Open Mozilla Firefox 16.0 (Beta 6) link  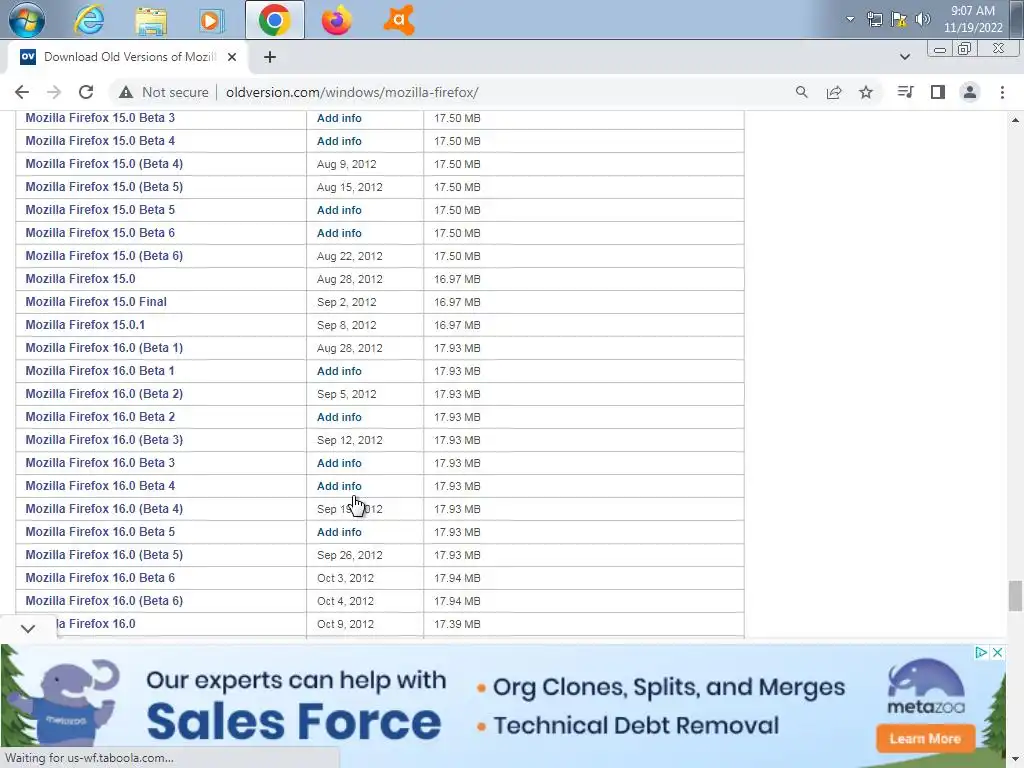(104, 601)
